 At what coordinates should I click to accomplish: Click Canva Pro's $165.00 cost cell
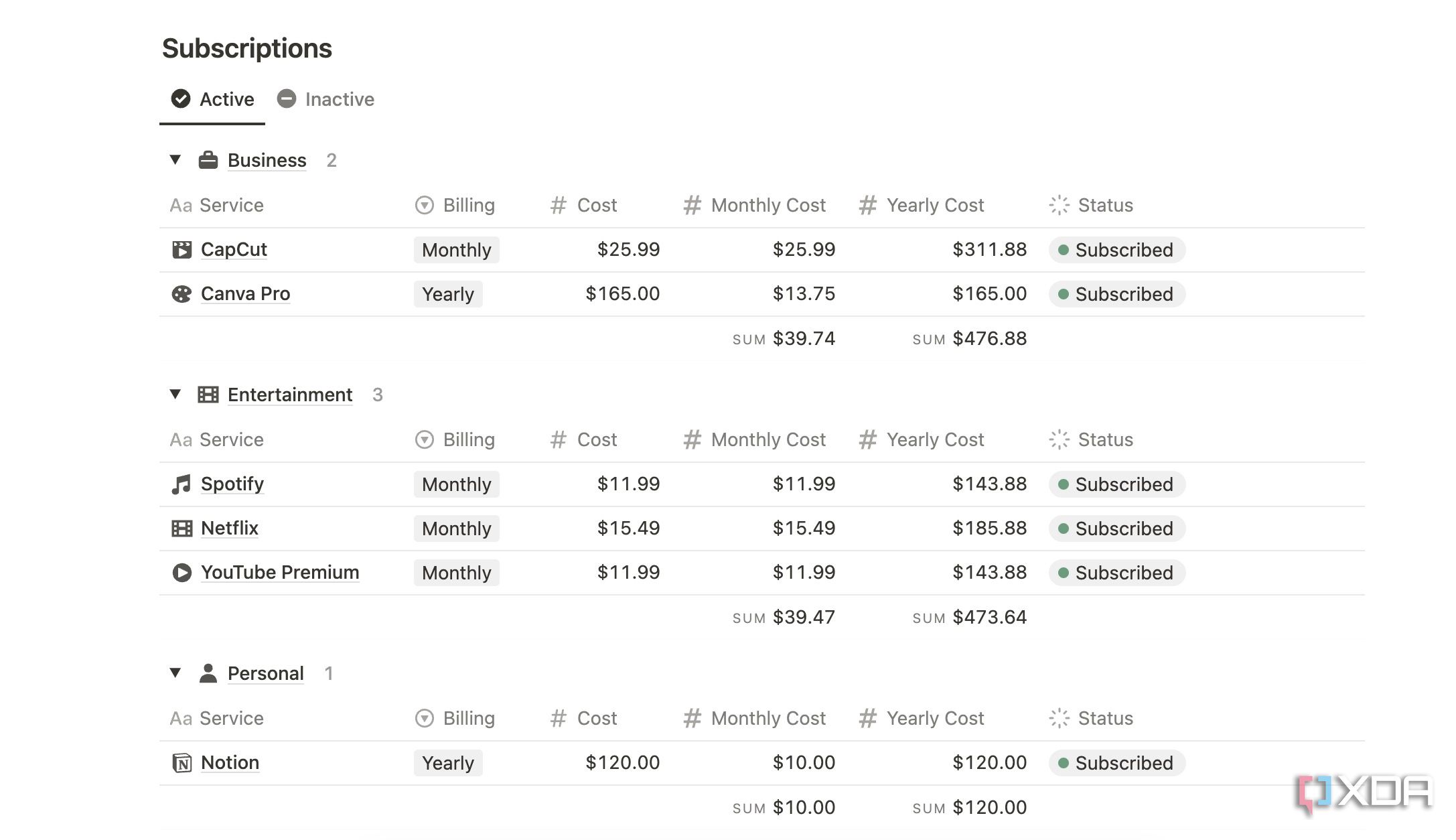tap(622, 294)
